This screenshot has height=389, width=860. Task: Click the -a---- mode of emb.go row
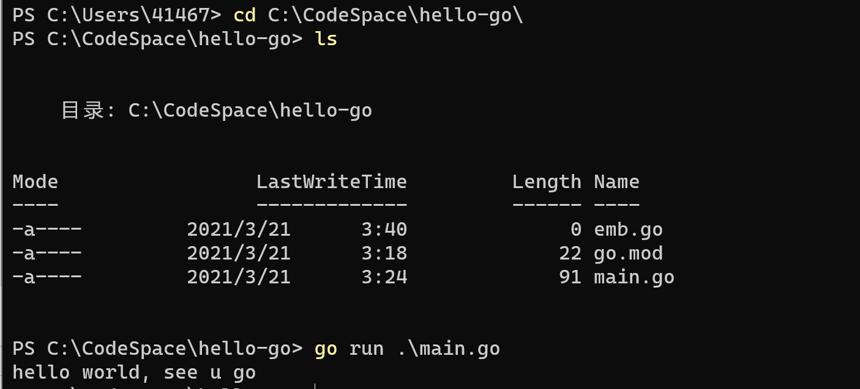pyautogui.click(x=47, y=229)
